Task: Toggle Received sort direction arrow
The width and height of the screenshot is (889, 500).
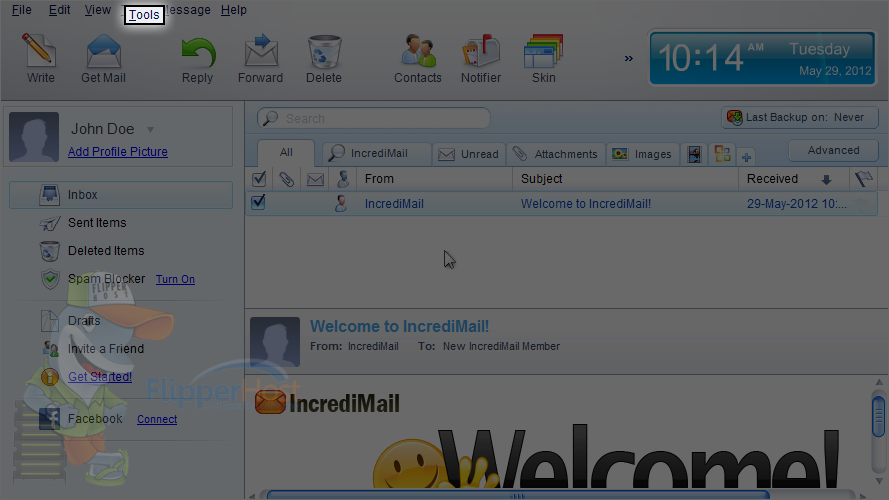Action: click(x=826, y=180)
